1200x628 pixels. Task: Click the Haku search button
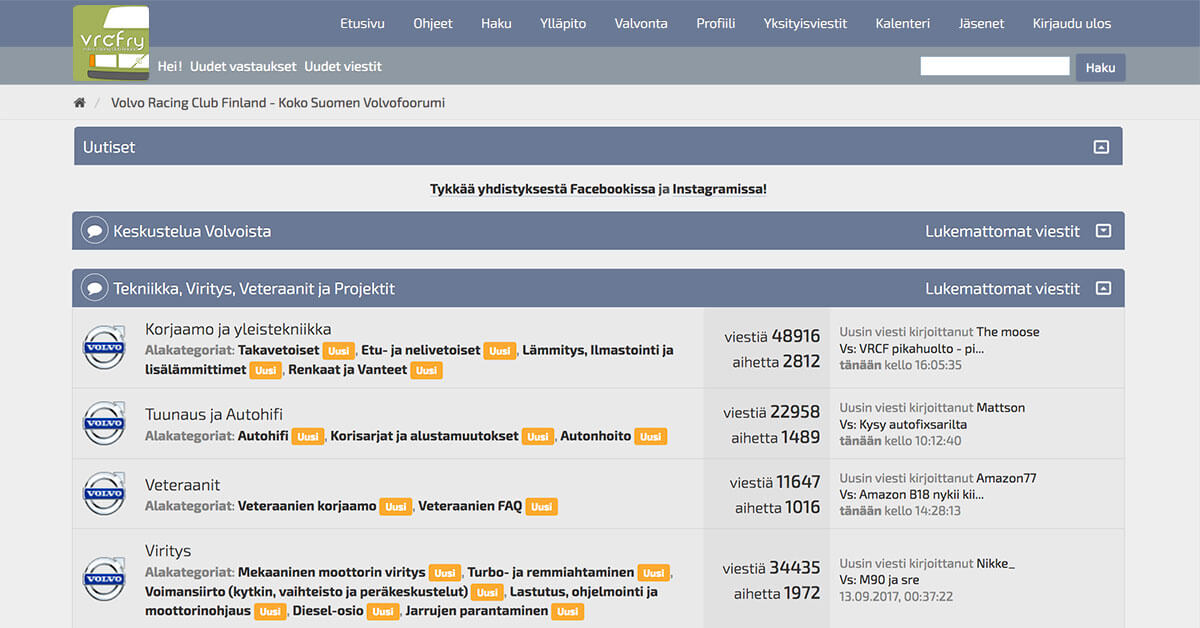[x=1100, y=67]
